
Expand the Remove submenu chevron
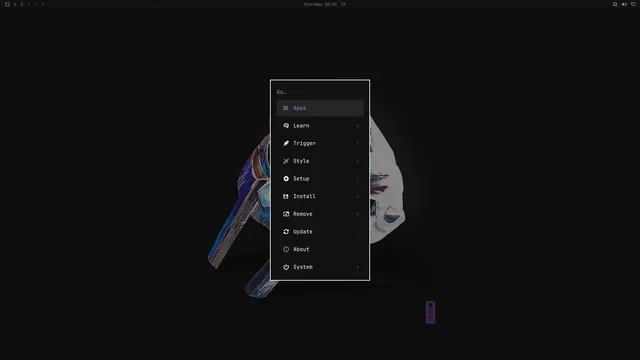pos(358,214)
